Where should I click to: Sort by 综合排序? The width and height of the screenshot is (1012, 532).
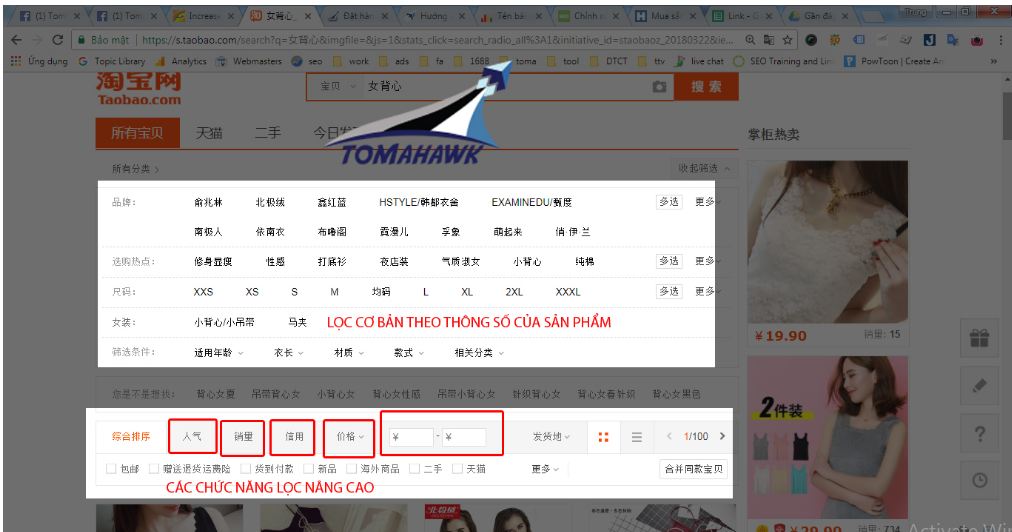click(x=131, y=437)
